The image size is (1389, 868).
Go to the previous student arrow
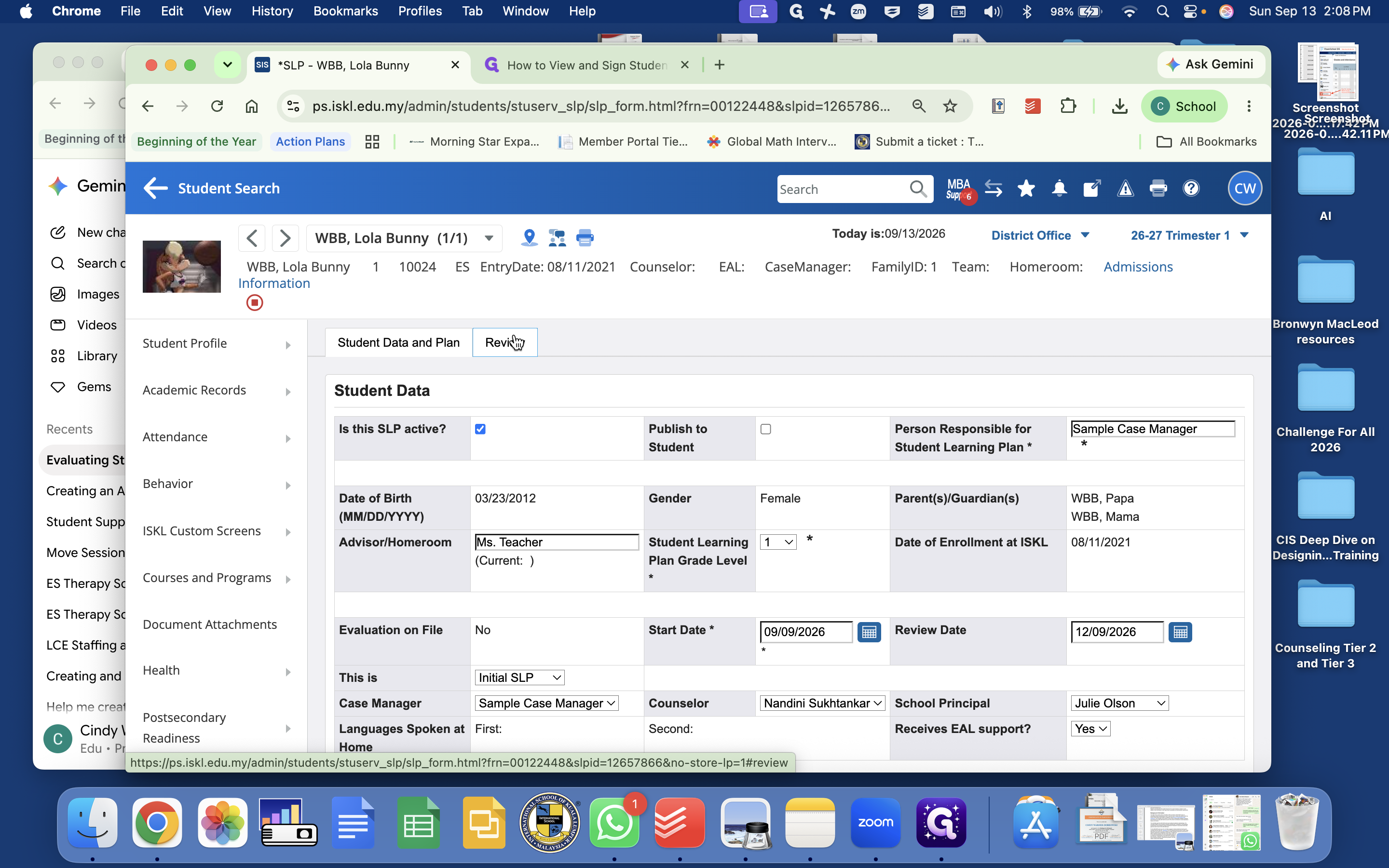(x=251, y=238)
